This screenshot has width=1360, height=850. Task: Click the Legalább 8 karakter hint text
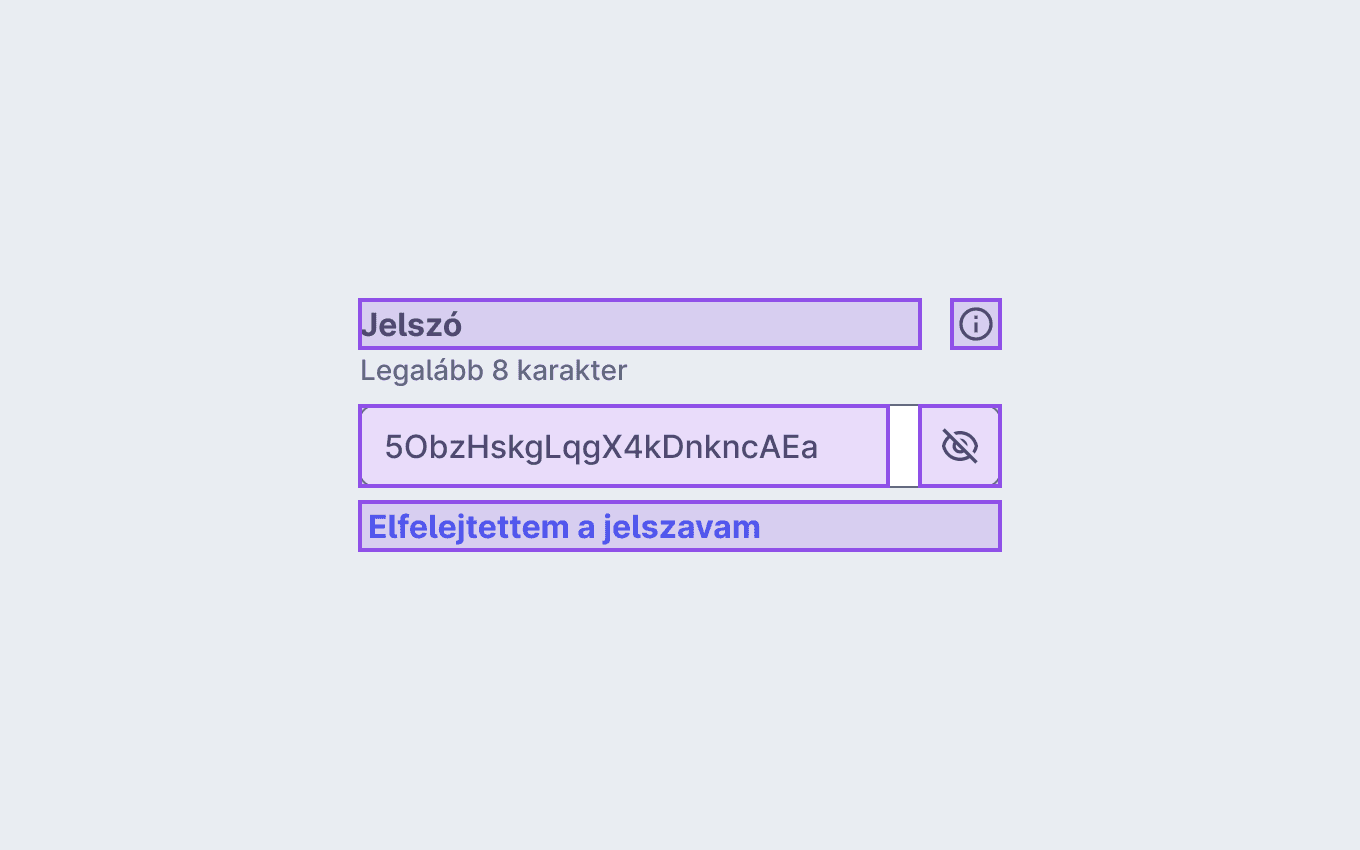coord(494,371)
